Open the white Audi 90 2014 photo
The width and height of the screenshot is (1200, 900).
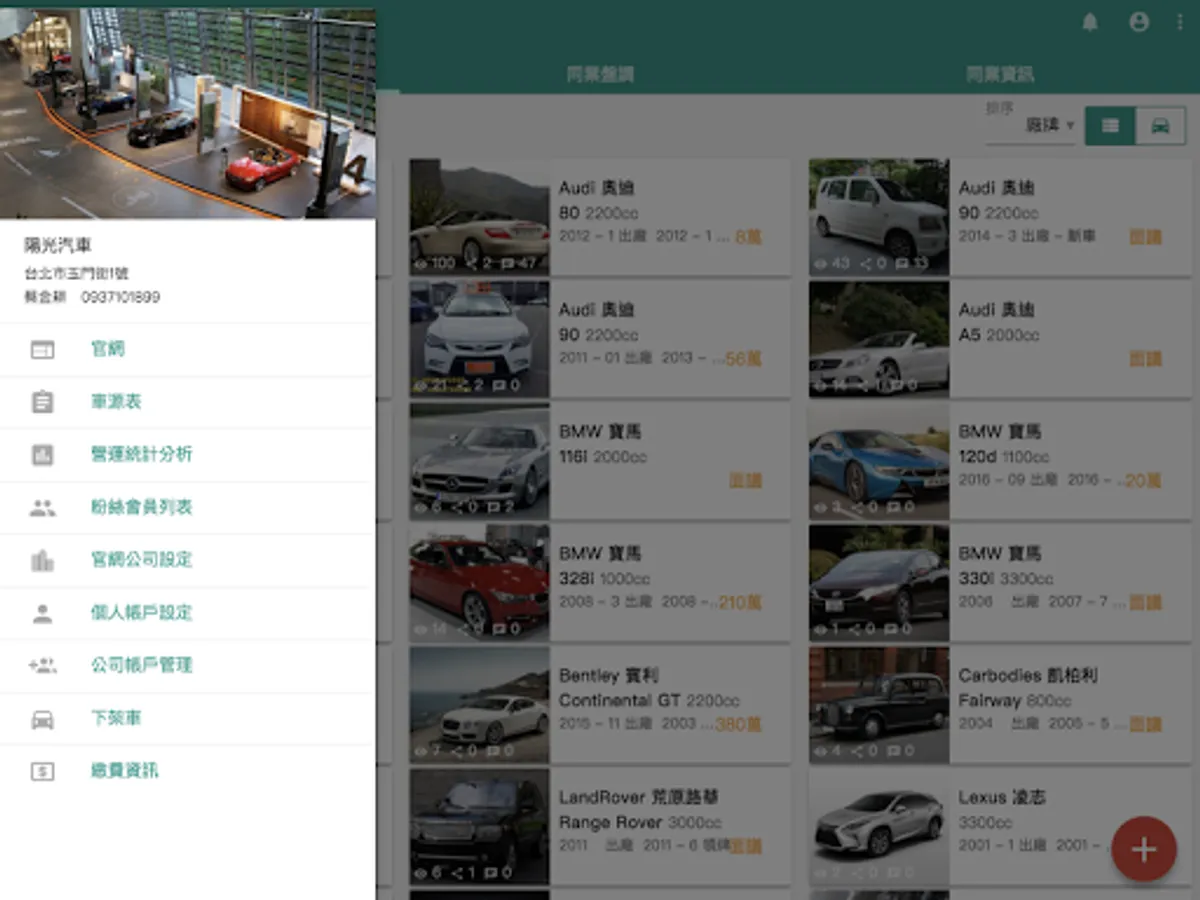879,217
